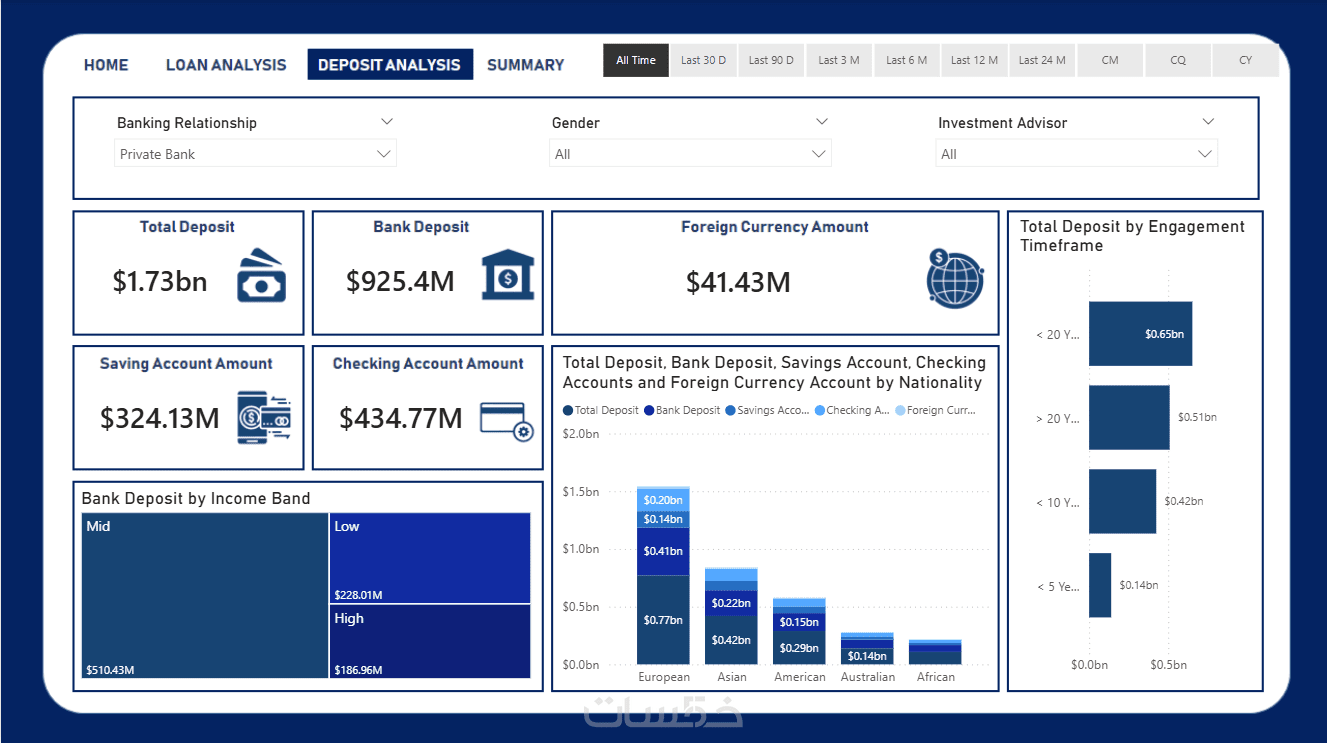Filter to Last 90 D
Image resolution: width=1327 pixels, height=743 pixels.
click(771, 60)
